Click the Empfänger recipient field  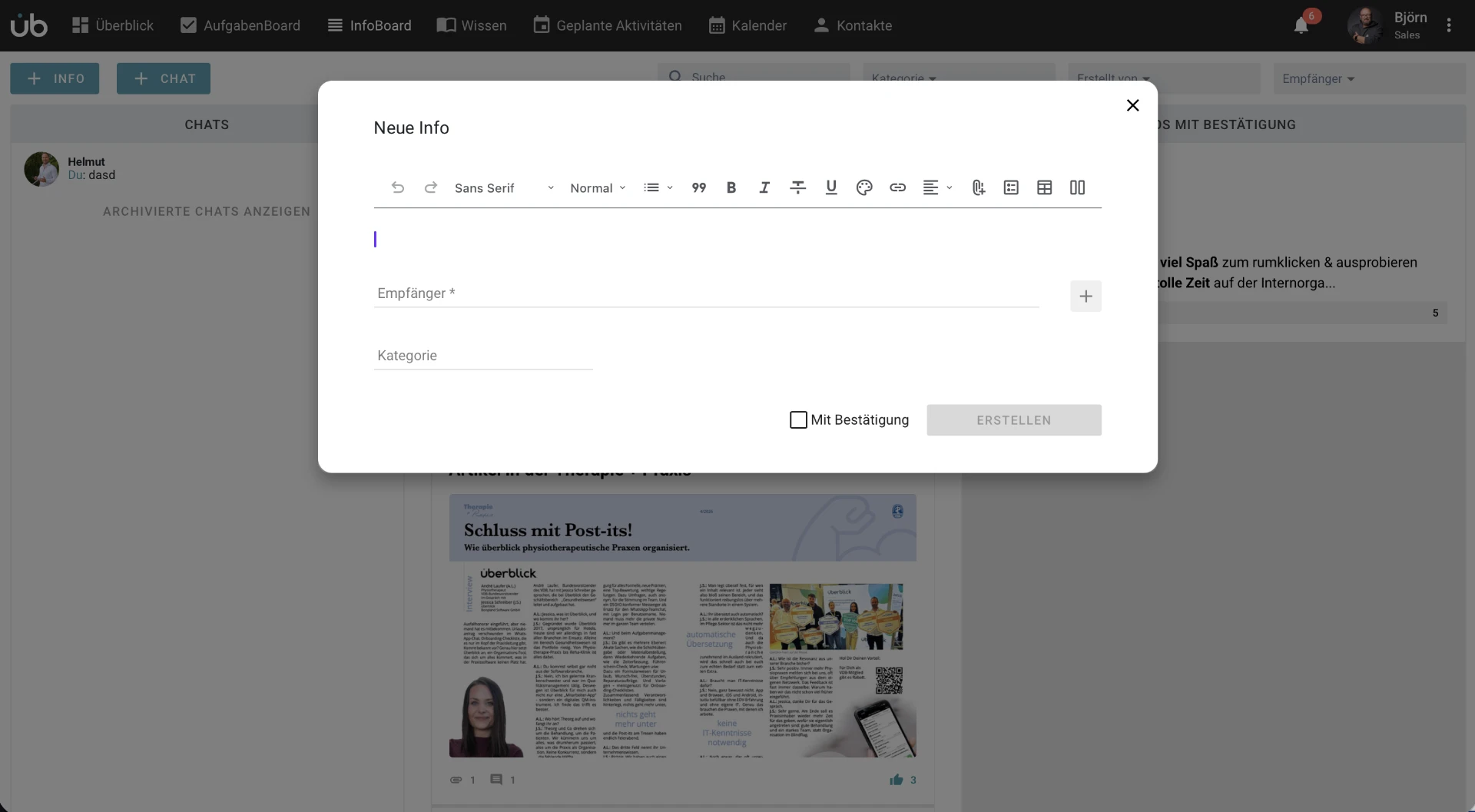(x=707, y=293)
